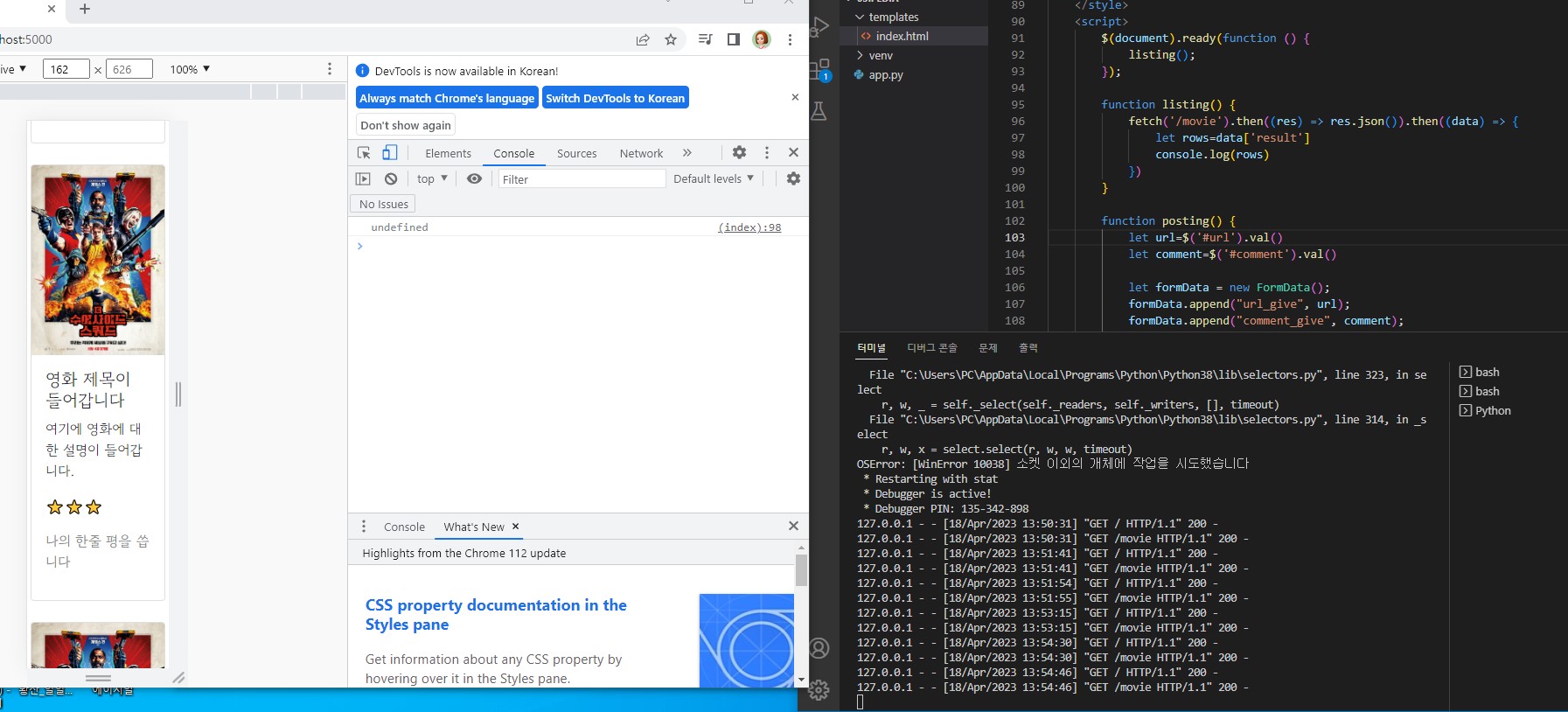The width and height of the screenshot is (1568, 712).
Task: Clear the console output
Action: coord(391,178)
